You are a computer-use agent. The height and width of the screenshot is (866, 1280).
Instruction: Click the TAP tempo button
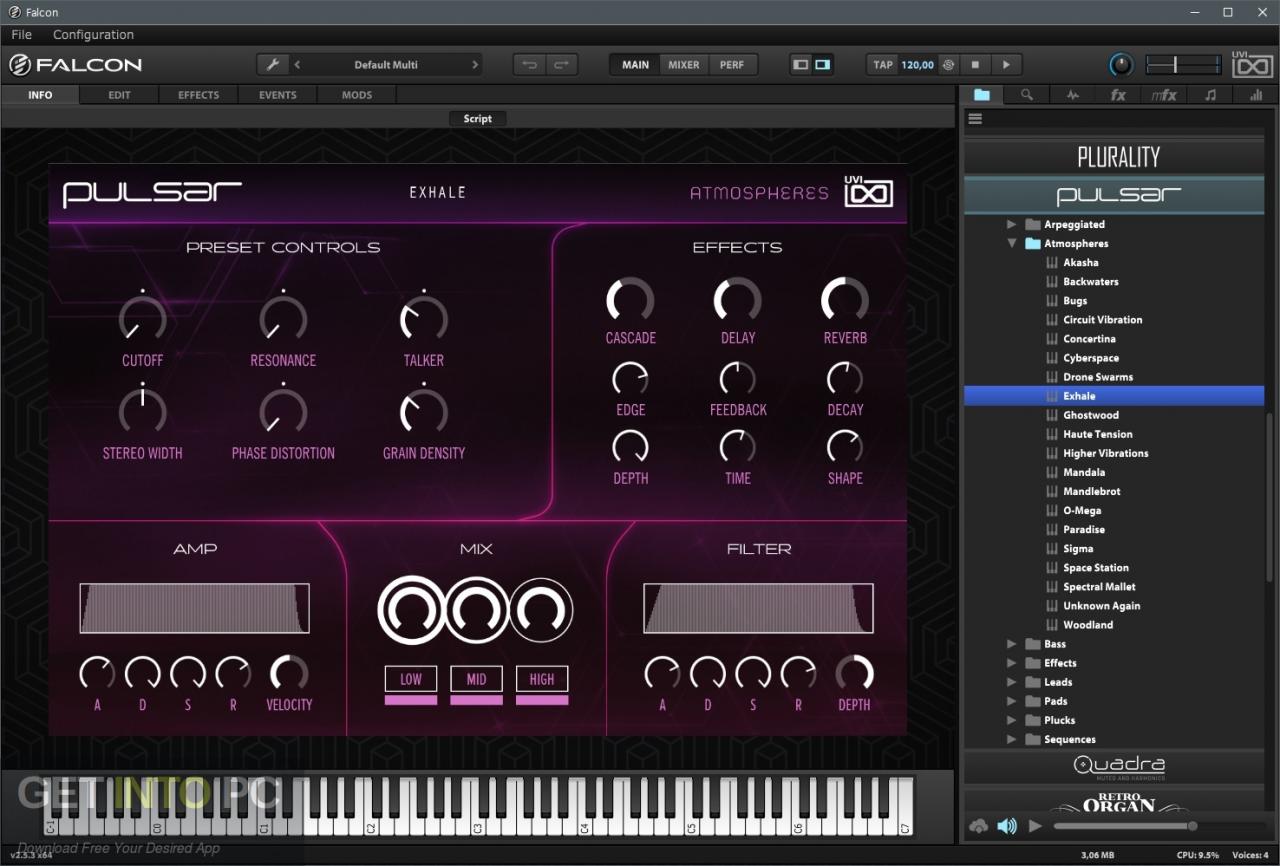883,64
